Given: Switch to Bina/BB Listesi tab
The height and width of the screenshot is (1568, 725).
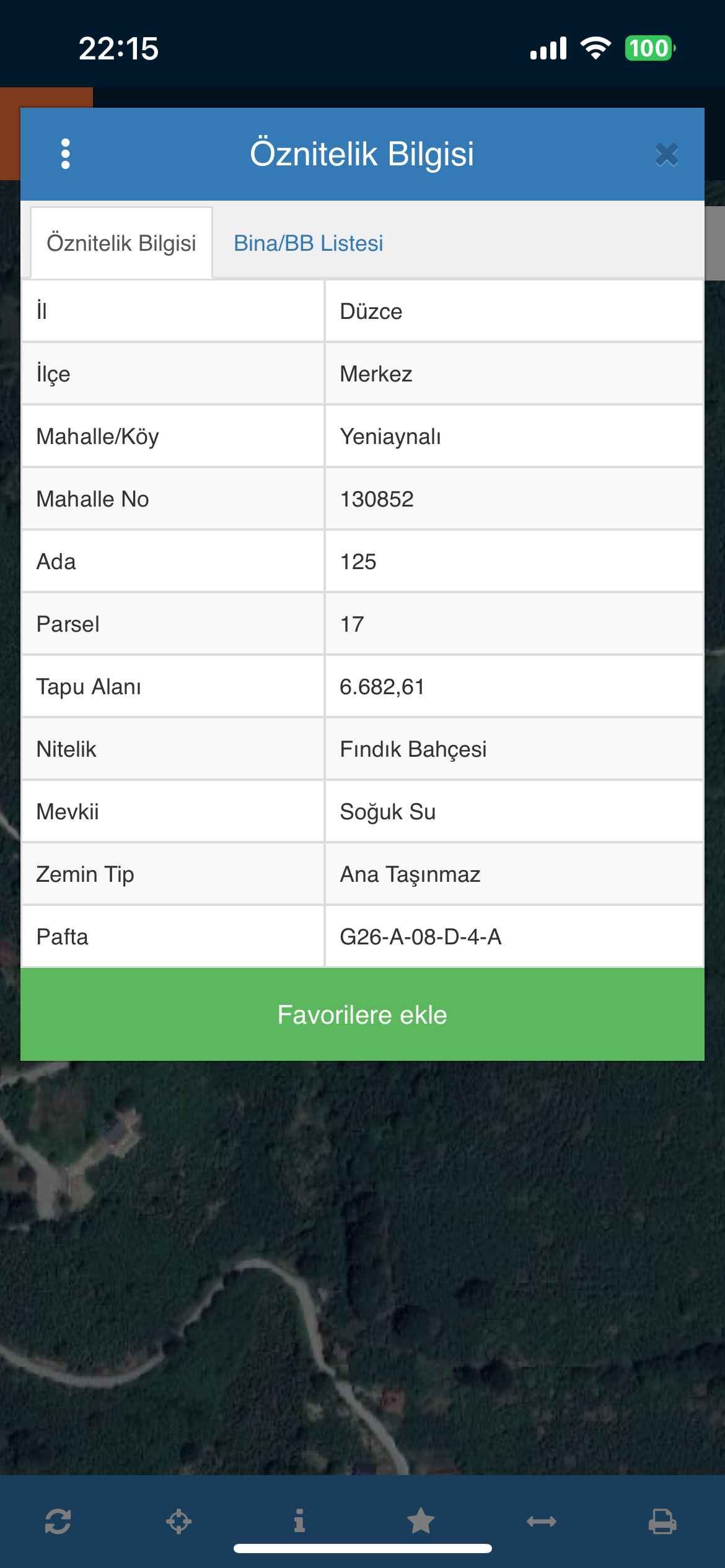Looking at the screenshot, I should click(308, 243).
